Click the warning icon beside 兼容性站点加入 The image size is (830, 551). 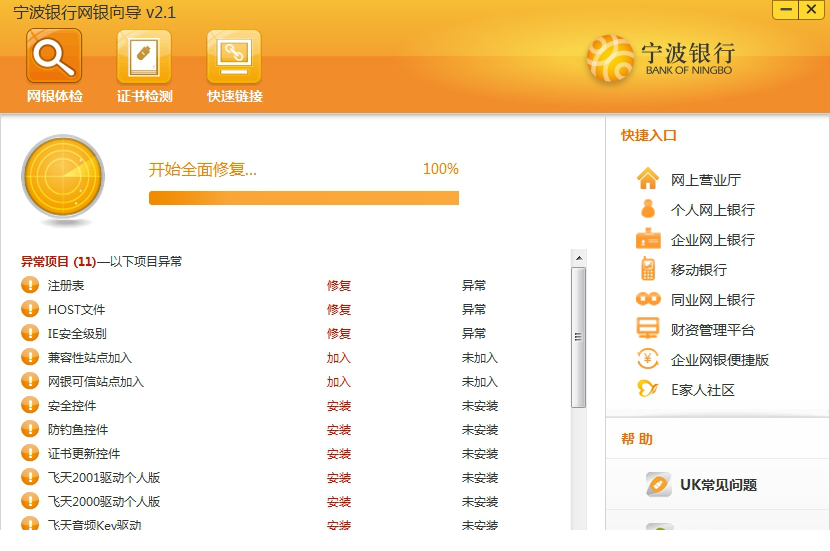30,357
